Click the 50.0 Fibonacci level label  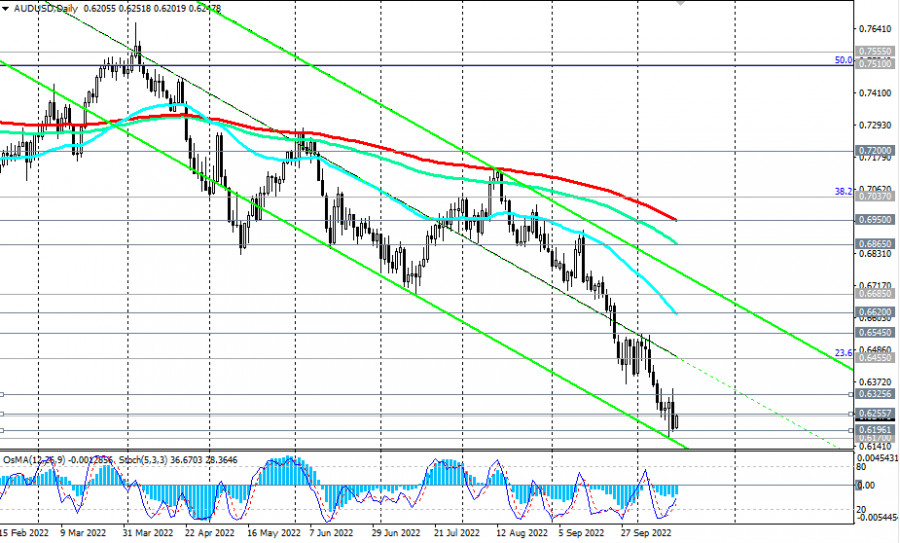coord(842,60)
